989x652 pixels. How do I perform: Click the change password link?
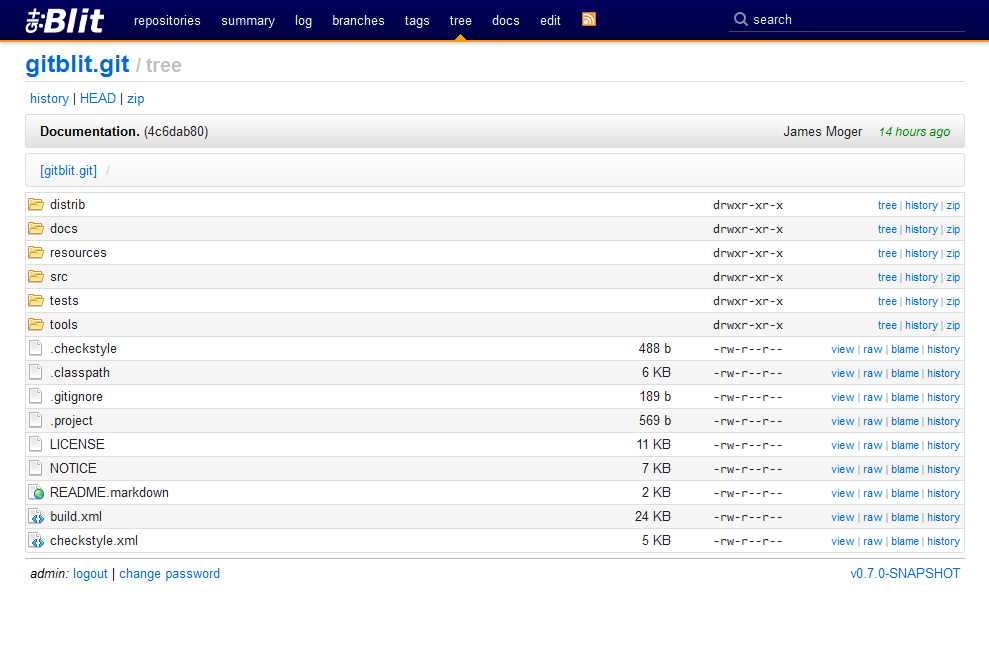pyautogui.click(x=170, y=573)
